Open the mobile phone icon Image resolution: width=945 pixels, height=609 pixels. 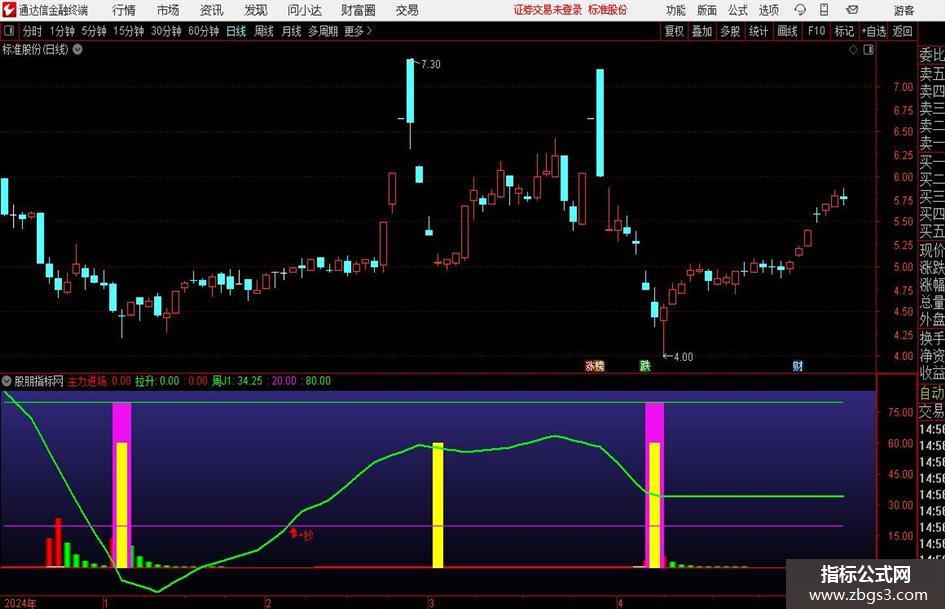[x=824, y=10]
